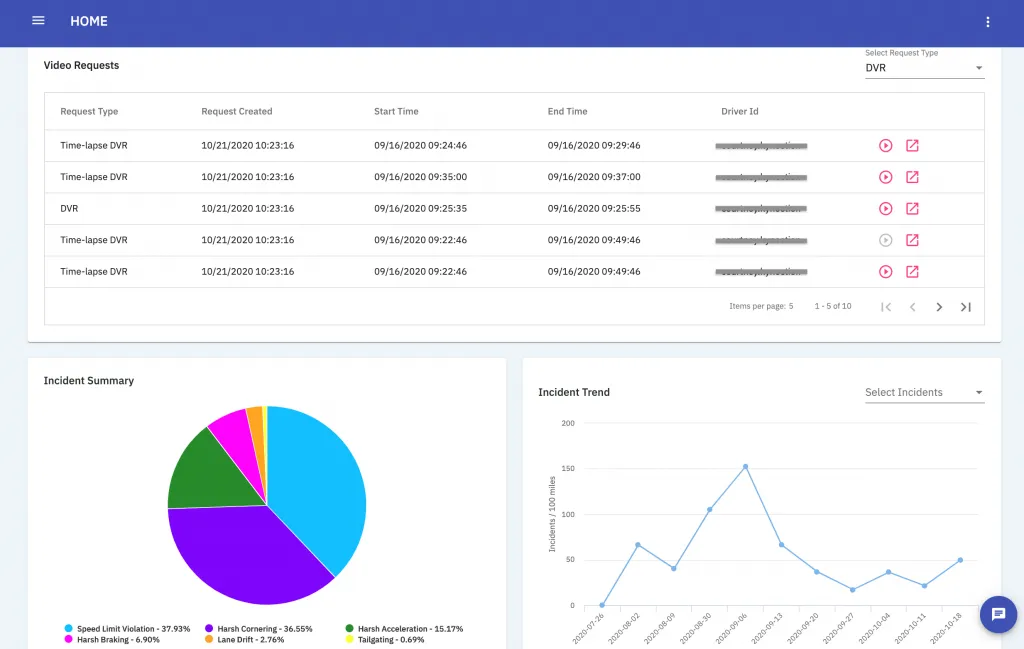1024x649 pixels.
Task: Play the video starting 09/16/2020 09:24:46
Action: point(886,146)
